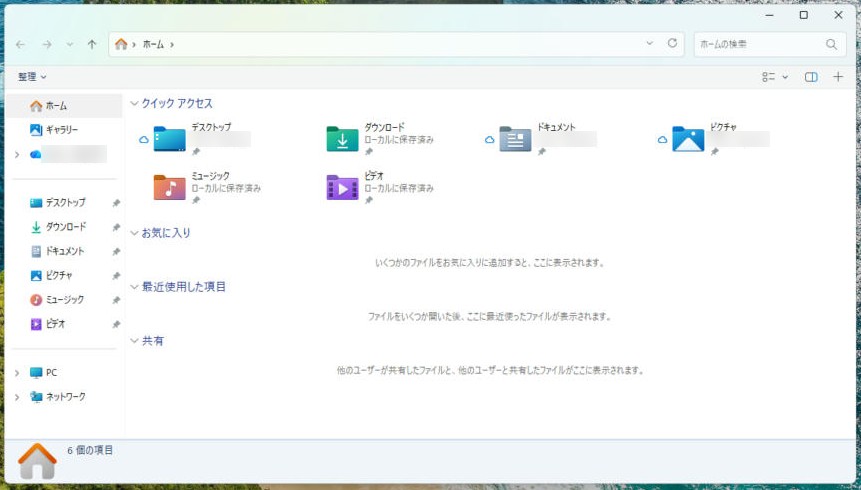
Task: Collapse the クイック アクセス section
Action: 134,103
